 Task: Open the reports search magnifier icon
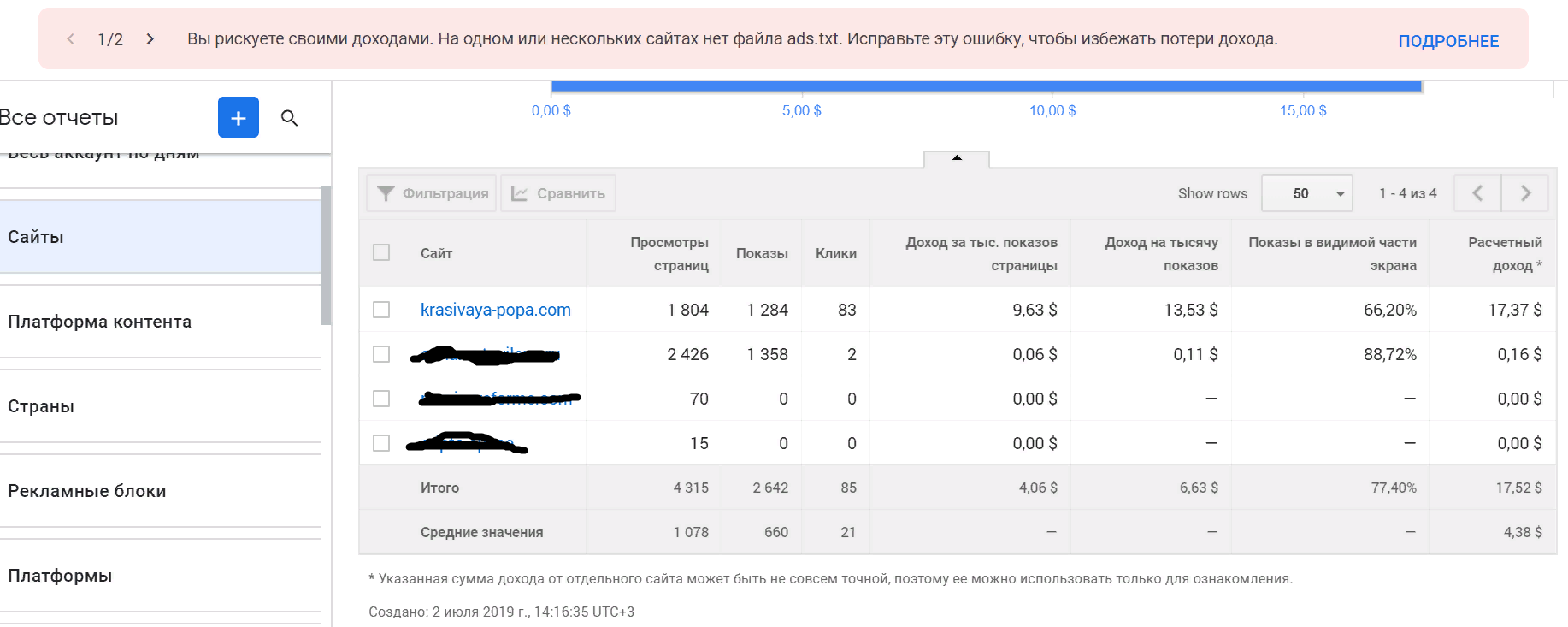pyautogui.click(x=289, y=118)
